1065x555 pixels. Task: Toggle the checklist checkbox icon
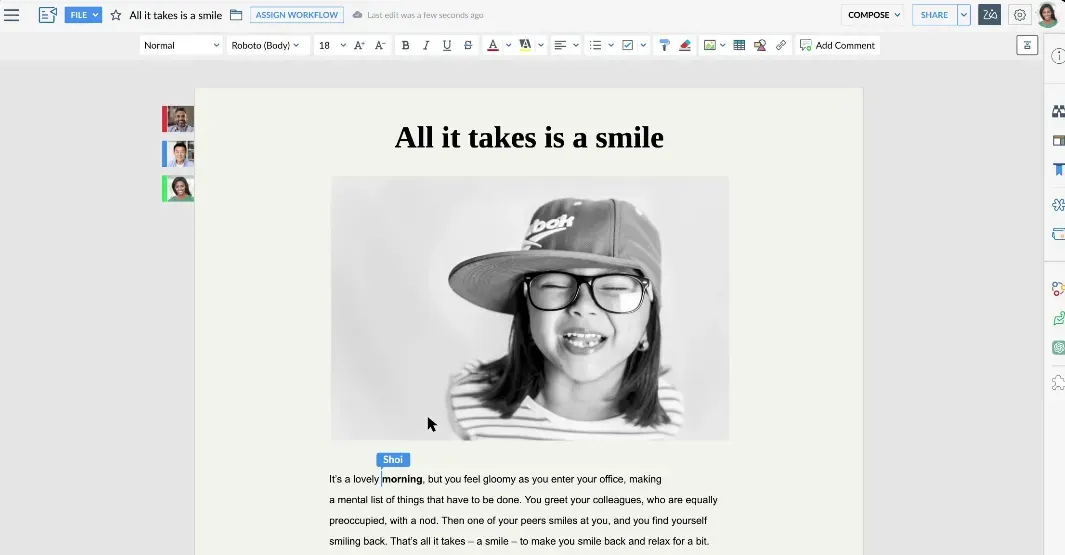coord(627,45)
